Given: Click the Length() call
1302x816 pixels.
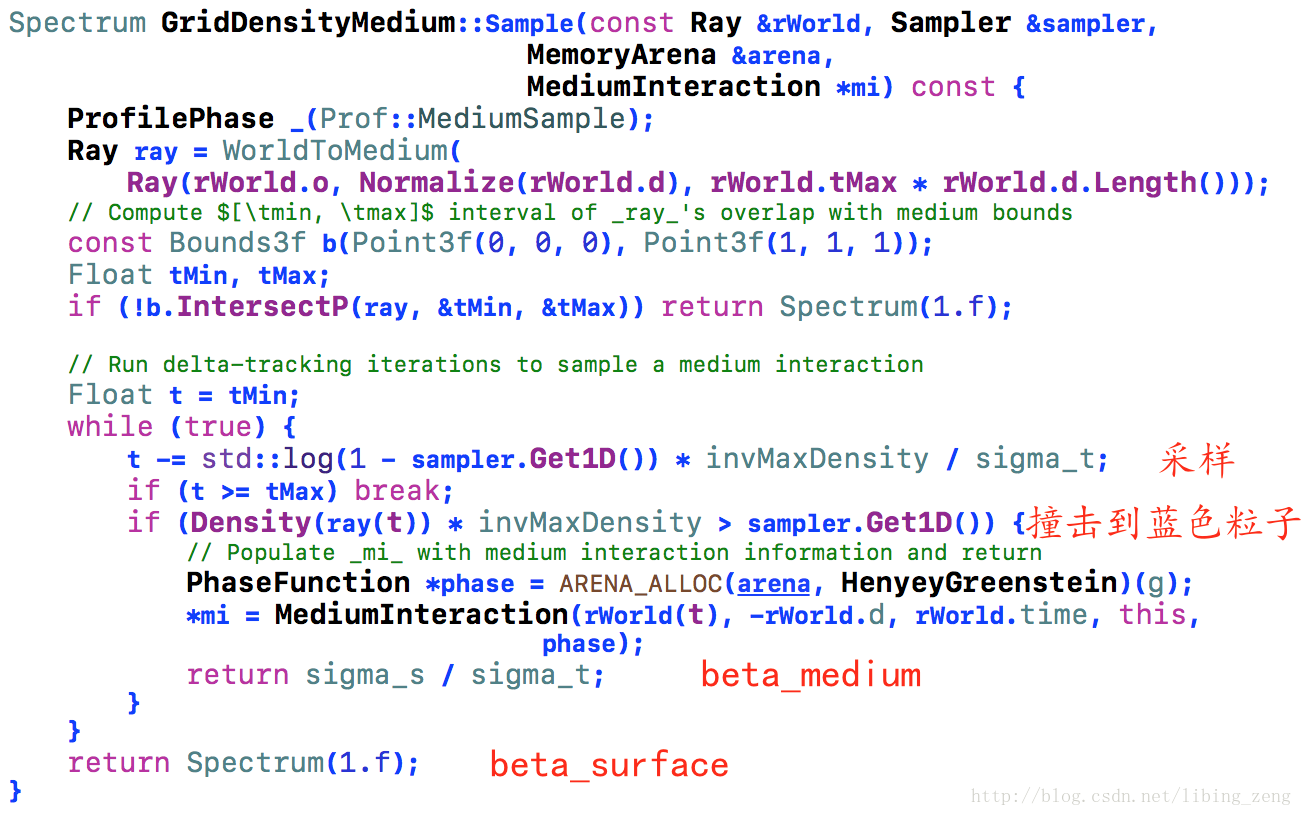Looking at the screenshot, I should (1169, 183).
